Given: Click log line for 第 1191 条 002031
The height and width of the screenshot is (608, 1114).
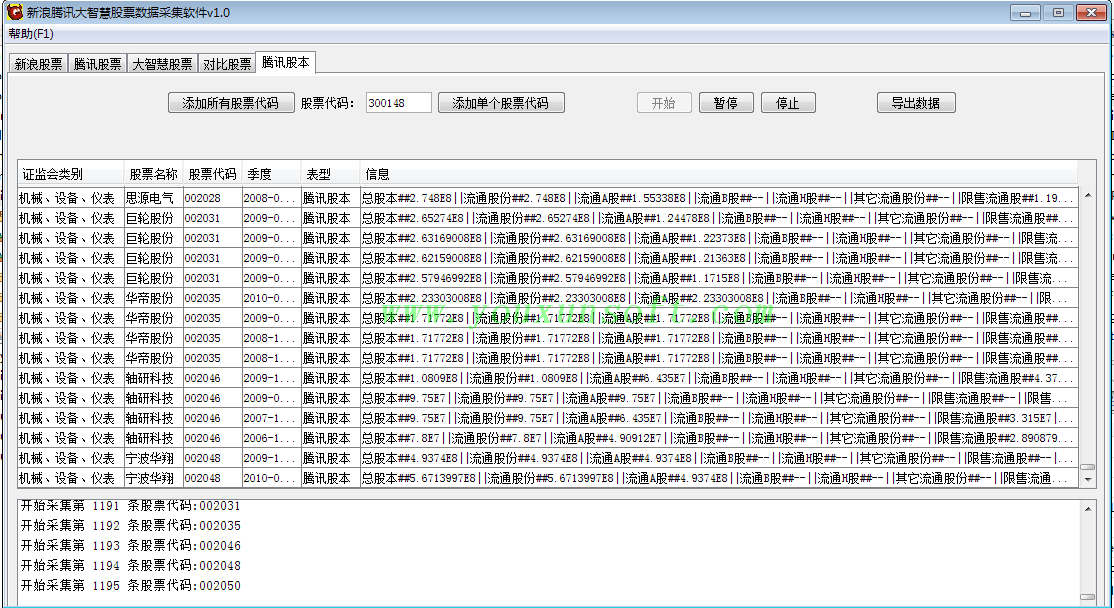Looking at the screenshot, I should coord(131,506).
